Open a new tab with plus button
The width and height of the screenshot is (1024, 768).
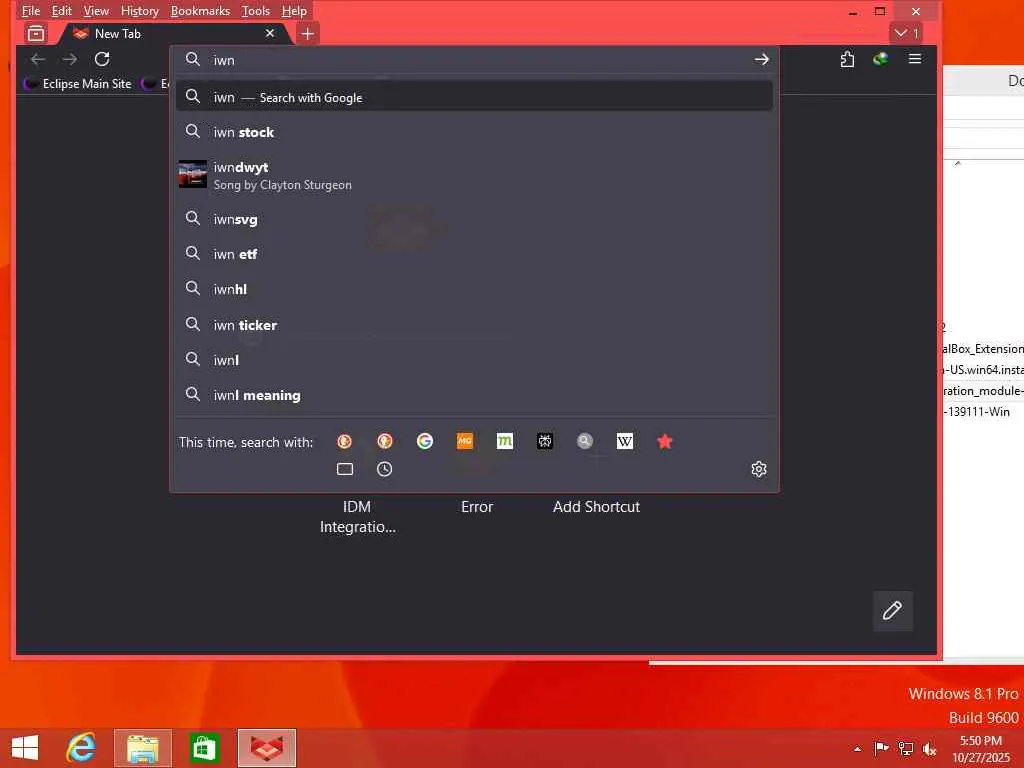[x=308, y=33]
